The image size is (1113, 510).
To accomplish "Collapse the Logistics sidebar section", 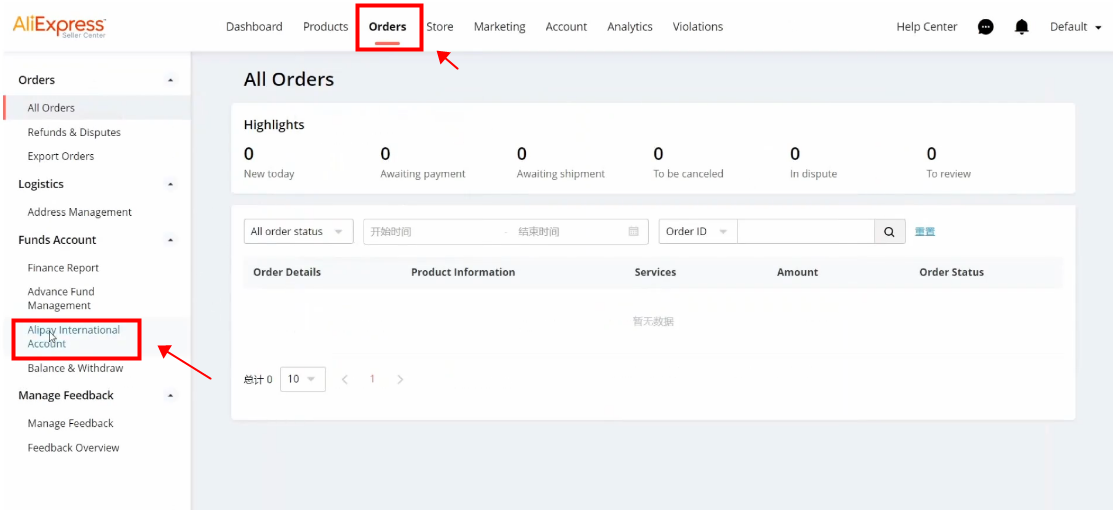I will 170,184.
